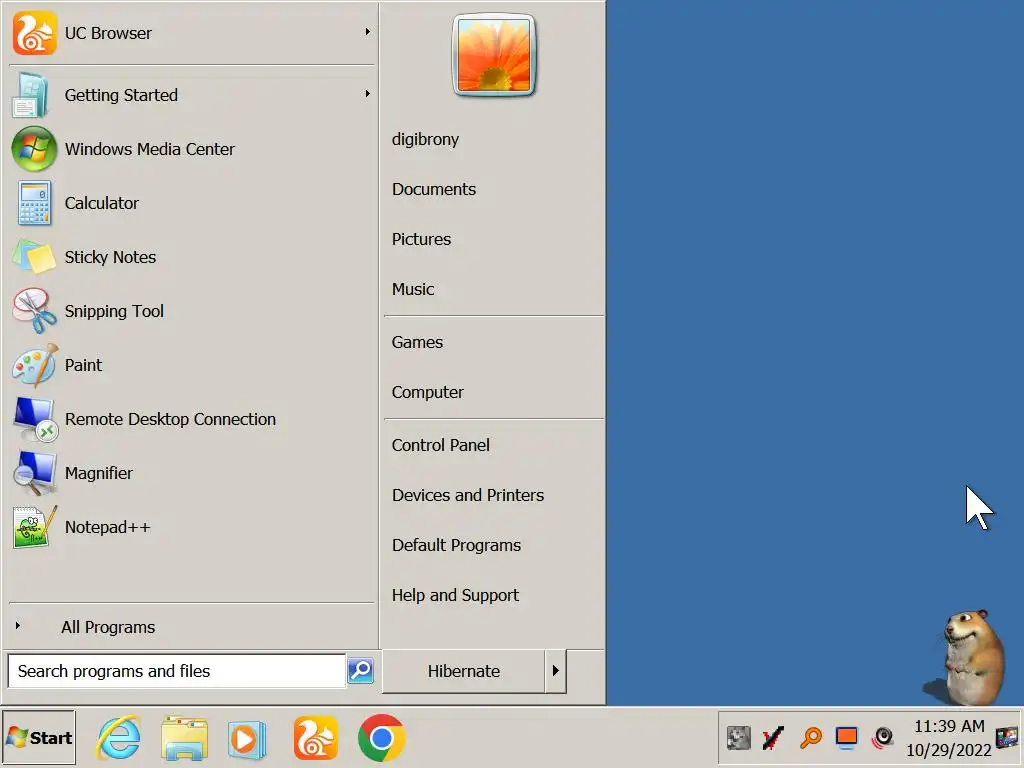The width and height of the screenshot is (1024, 768).
Task: Open the Calculator icon
Action: click(x=34, y=203)
